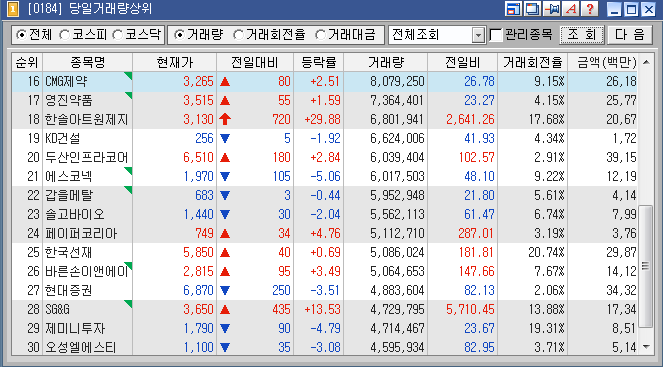The image size is (663, 367).
Task: Select the 갑을메탈 stock name
Action: point(69,195)
